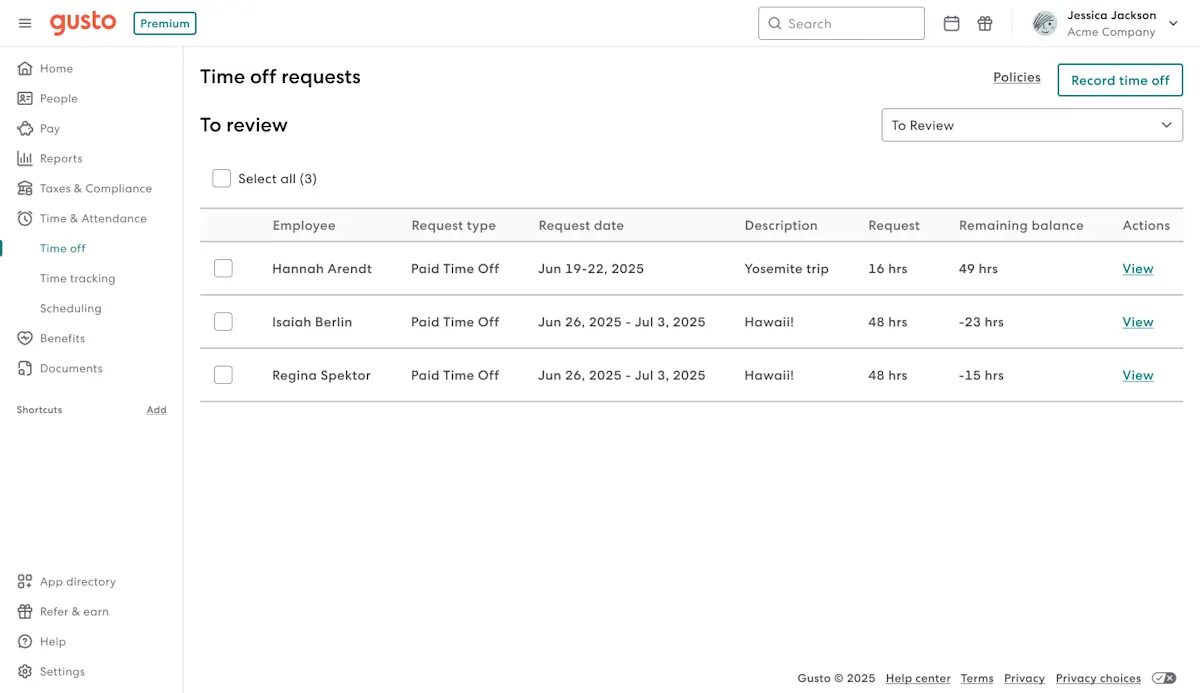Select Hannah Arendt's request checkbox
The height and width of the screenshot is (693, 1200).
tap(223, 268)
